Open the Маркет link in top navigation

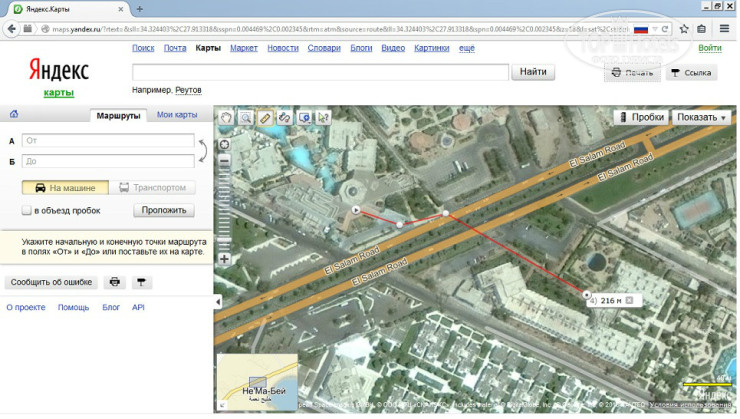coord(243,47)
